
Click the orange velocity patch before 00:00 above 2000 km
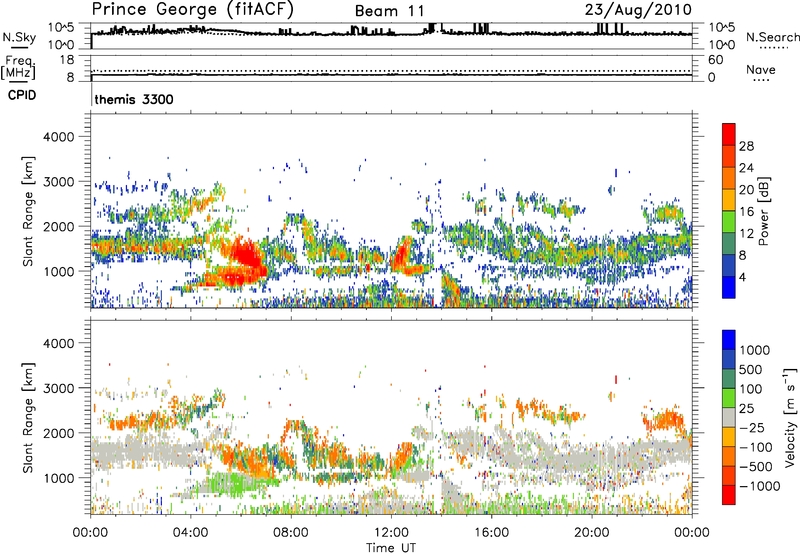pyautogui.click(x=664, y=419)
